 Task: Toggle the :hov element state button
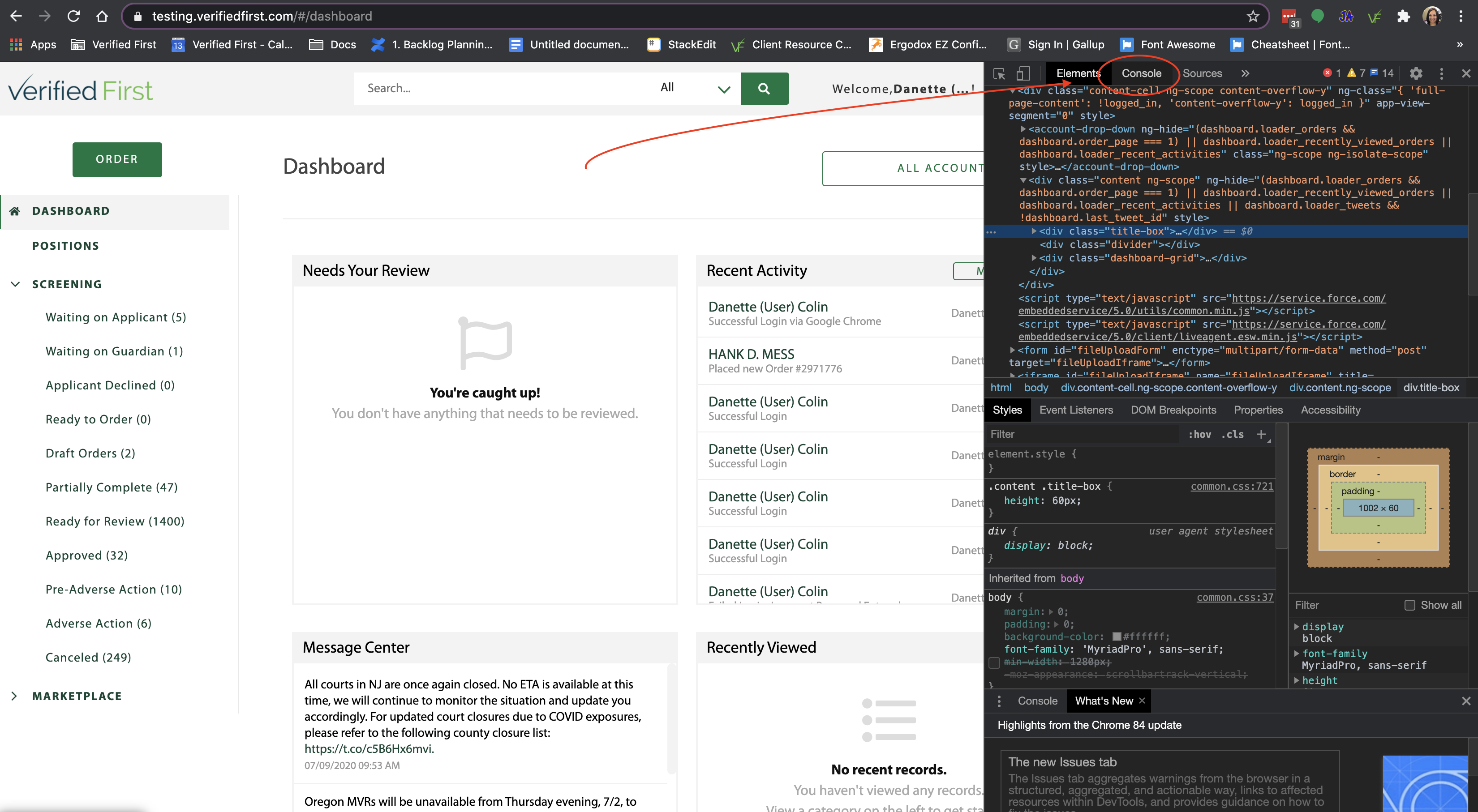[x=1200, y=434]
